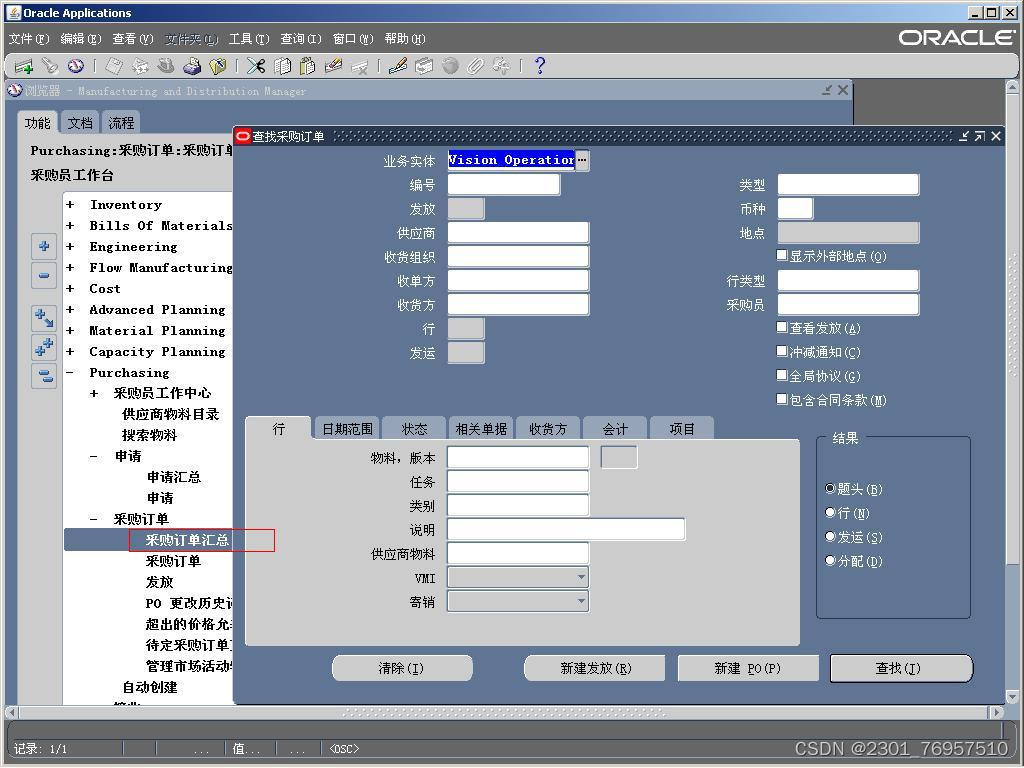Click the Find flashlight toolbar icon
Screen dimensions: 1024x768
tap(50, 66)
